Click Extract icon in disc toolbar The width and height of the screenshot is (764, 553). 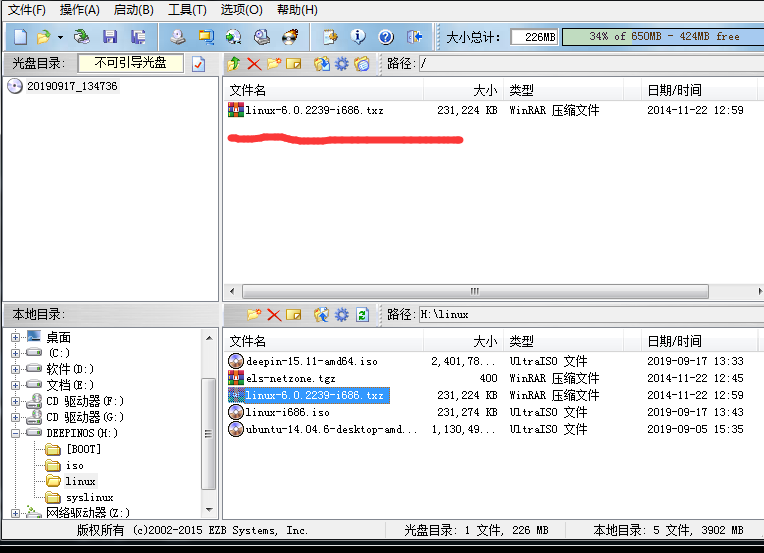point(322,64)
